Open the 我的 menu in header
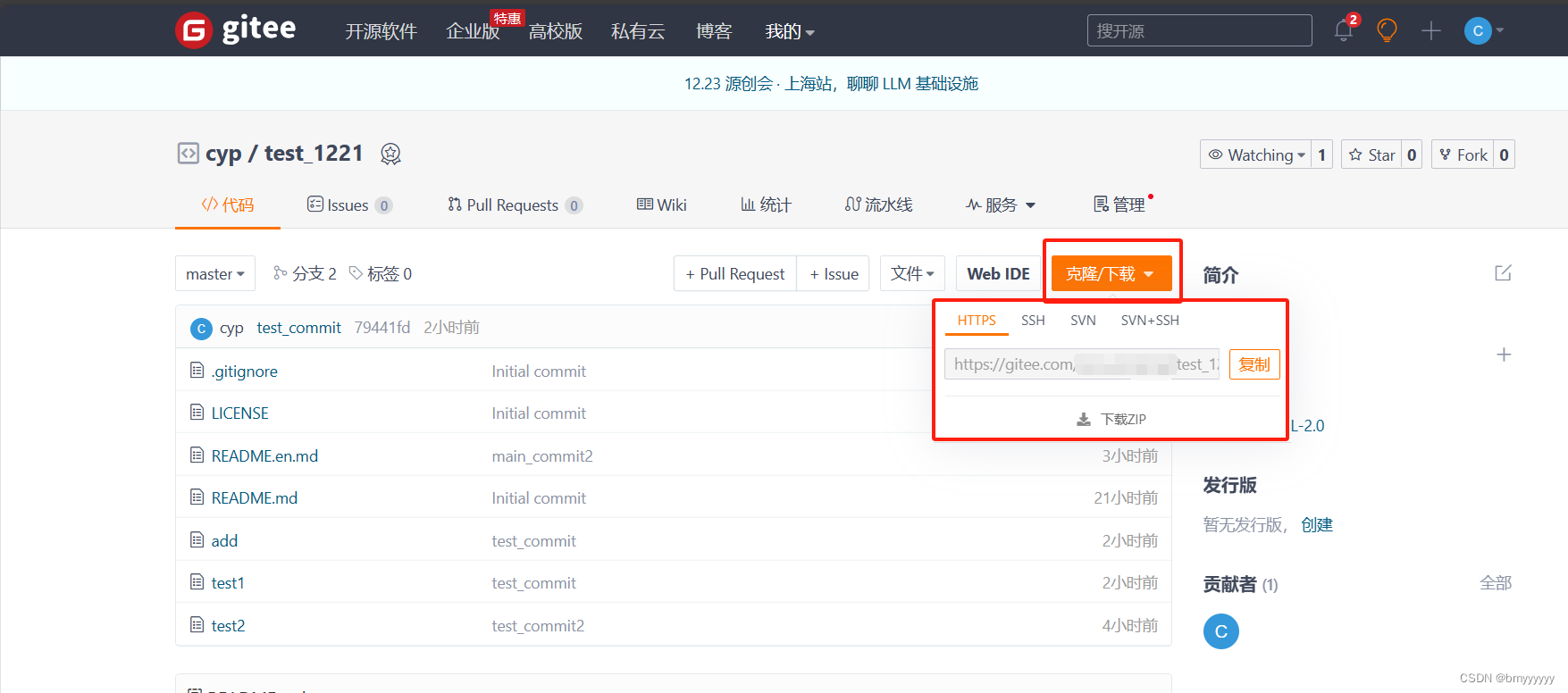The image size is (1568, 693). pyautogui.click(x=790, y=31)
